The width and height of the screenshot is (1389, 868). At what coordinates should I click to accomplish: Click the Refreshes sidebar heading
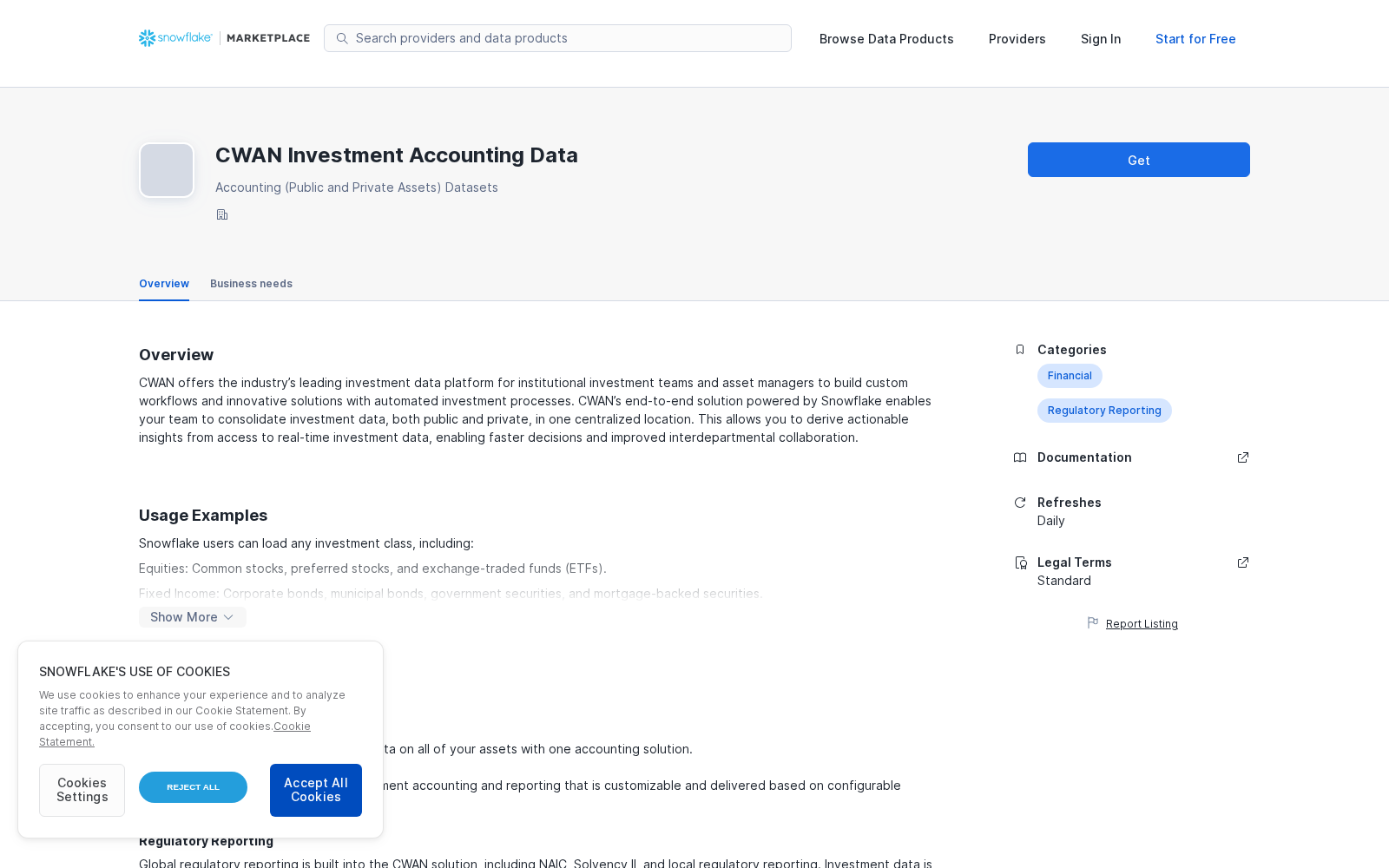1070,503
